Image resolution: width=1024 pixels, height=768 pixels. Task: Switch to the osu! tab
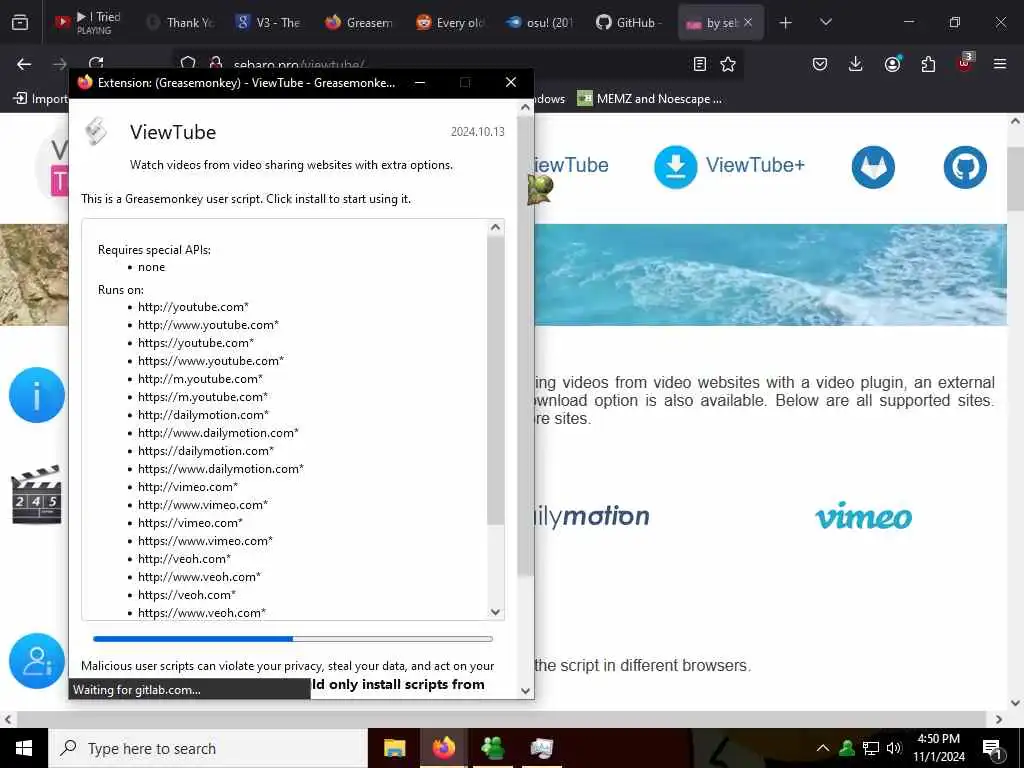point(539,22)
